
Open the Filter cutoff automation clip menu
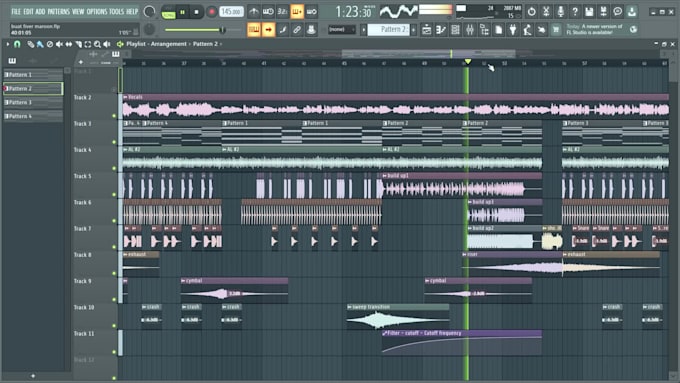point(385,333)
